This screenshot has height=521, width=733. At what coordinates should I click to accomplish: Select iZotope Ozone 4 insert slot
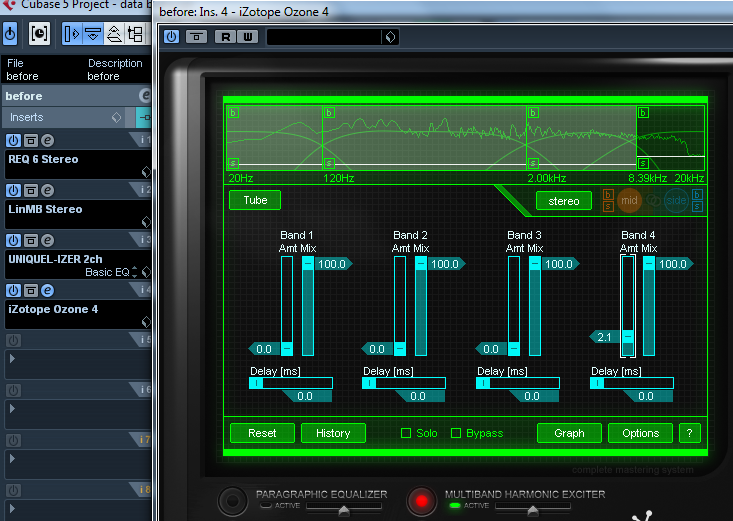pyautogui.click(x=78, y=314)
